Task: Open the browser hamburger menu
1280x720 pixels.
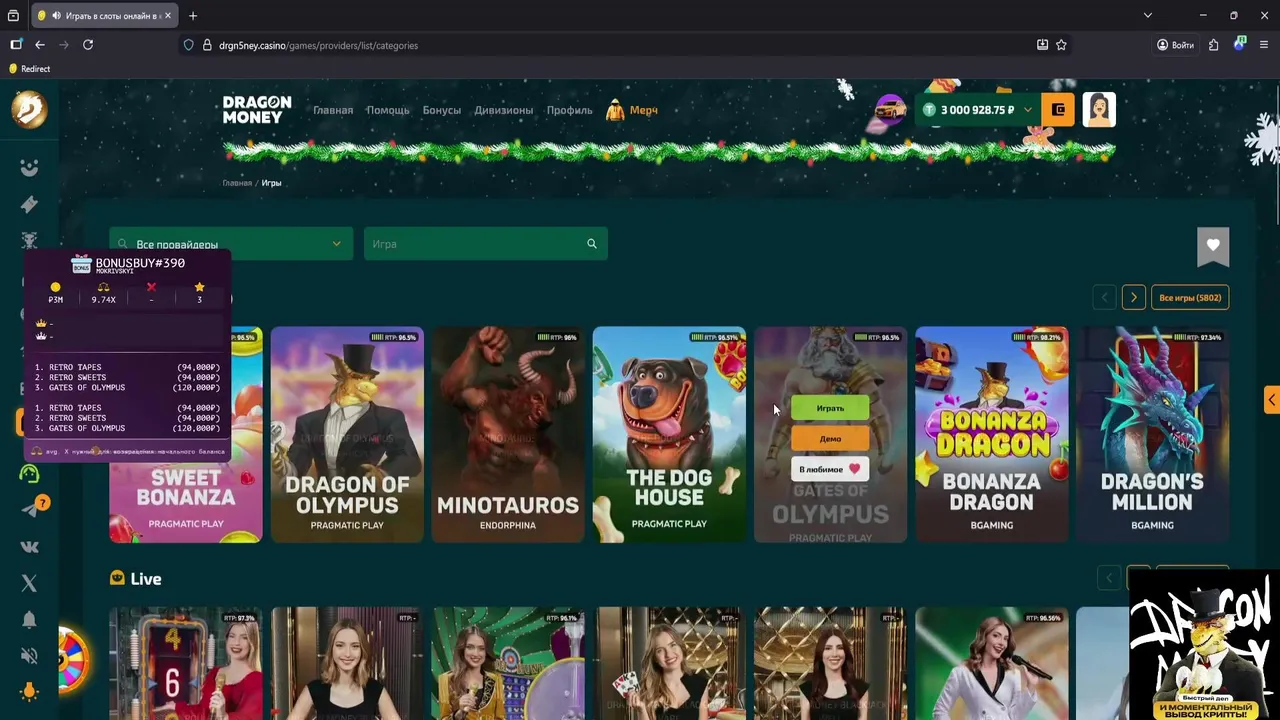Action: [x=1264, y=45]
